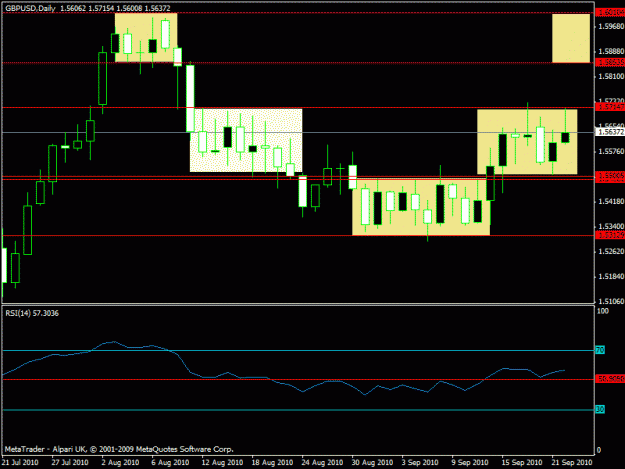The image size is (625, 469).
Task: Click the 27 Jul 2010 date label
Action: [70, 462]
